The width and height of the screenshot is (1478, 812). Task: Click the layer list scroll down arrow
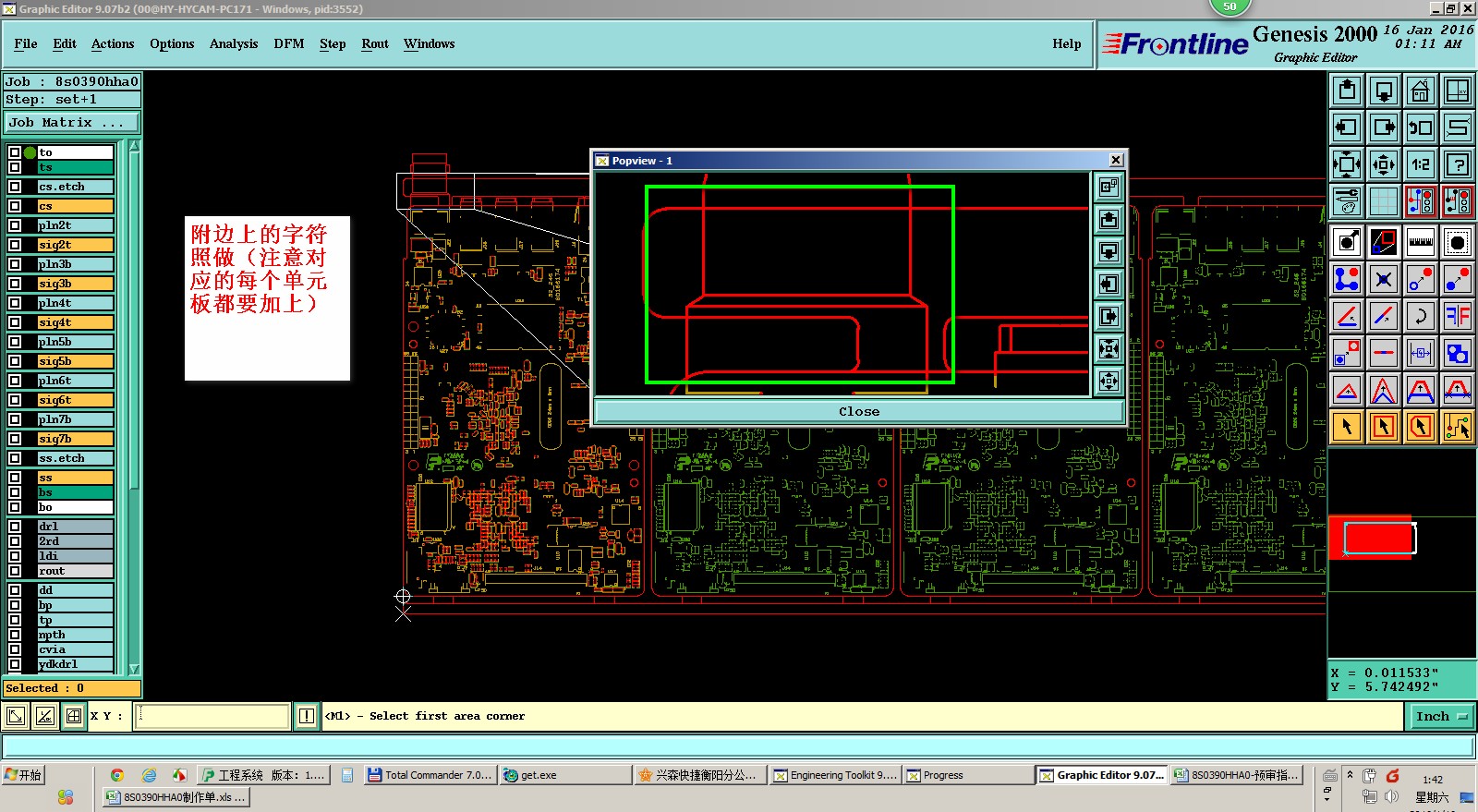(x=134, y=669)
